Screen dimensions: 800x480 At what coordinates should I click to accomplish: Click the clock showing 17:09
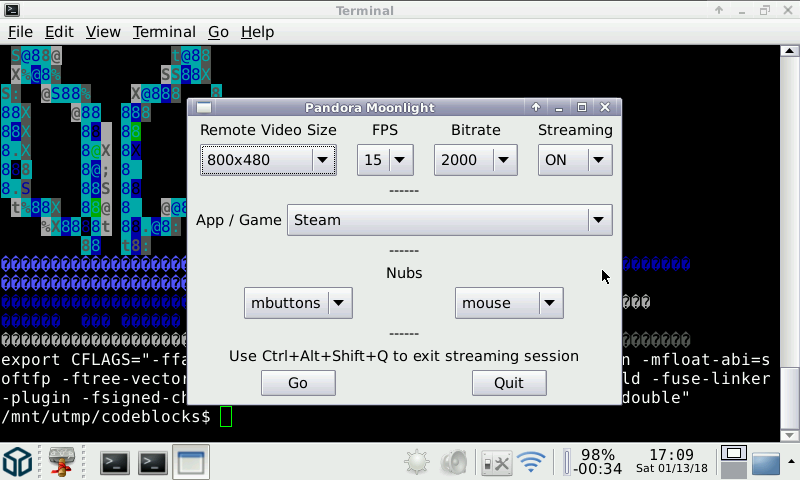pos(671,461)
